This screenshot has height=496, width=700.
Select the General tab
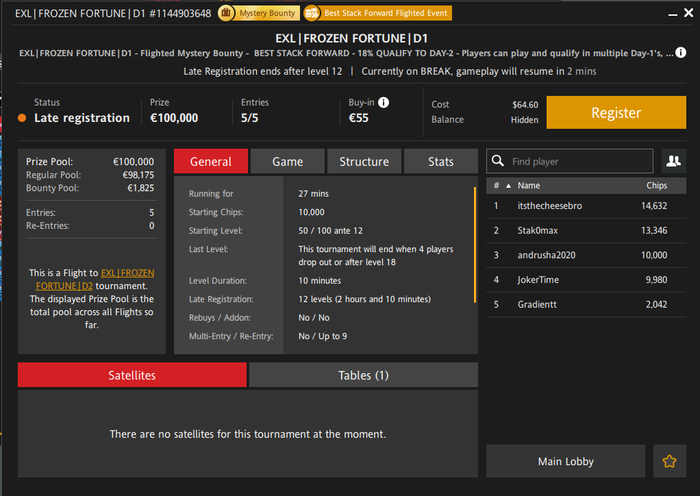coord(211,161)
